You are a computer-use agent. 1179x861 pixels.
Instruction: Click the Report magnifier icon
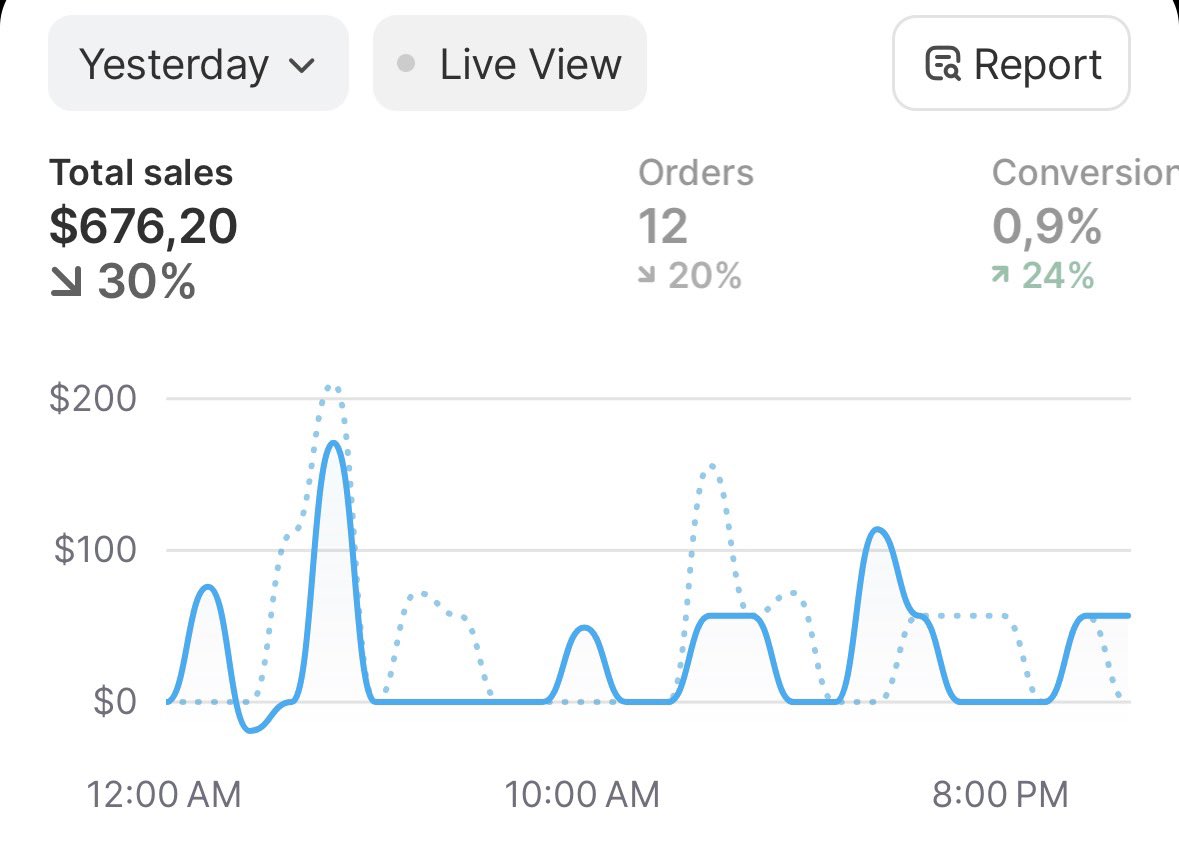tap(943, 66)
